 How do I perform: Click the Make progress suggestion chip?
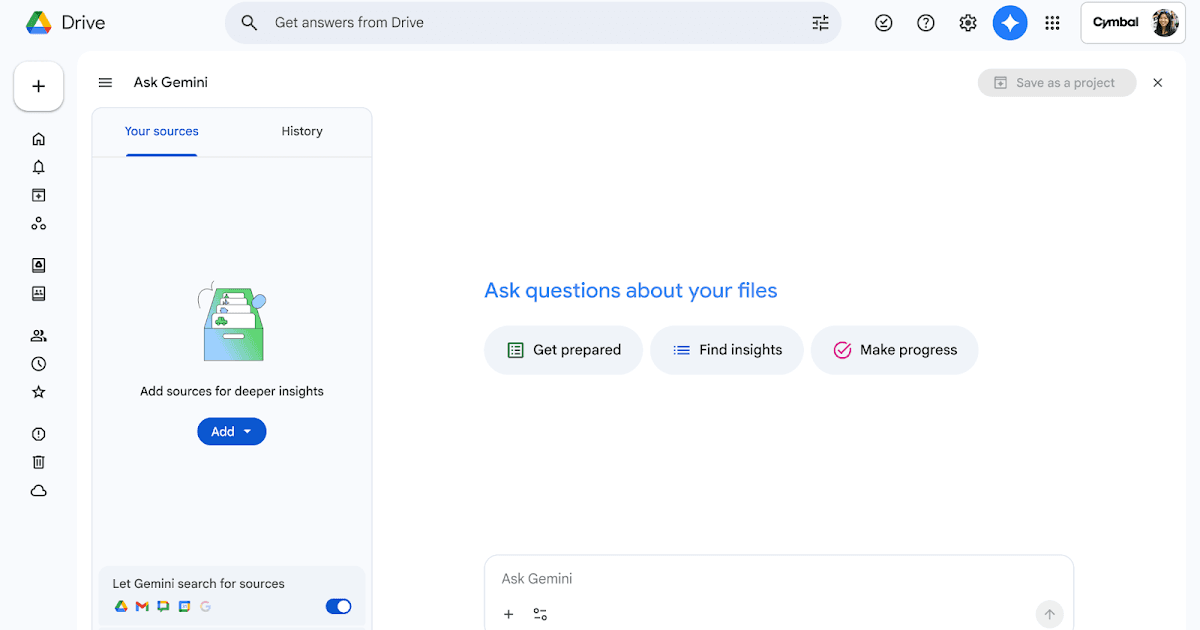(x=894, y=350)
